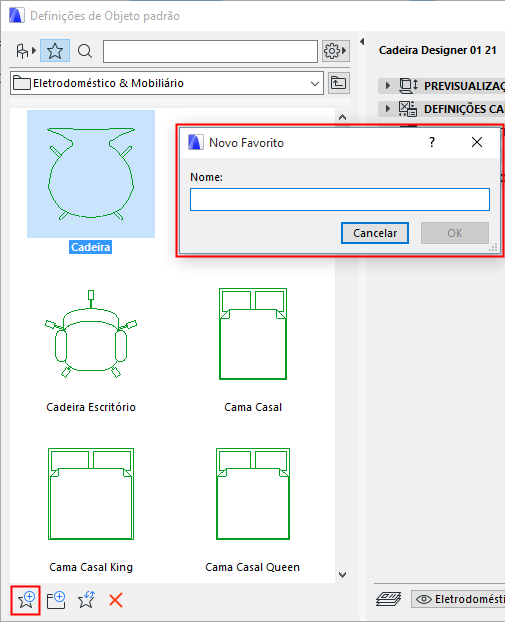Click the Cancelar button

pyautogui.click(x=375, y=233)
